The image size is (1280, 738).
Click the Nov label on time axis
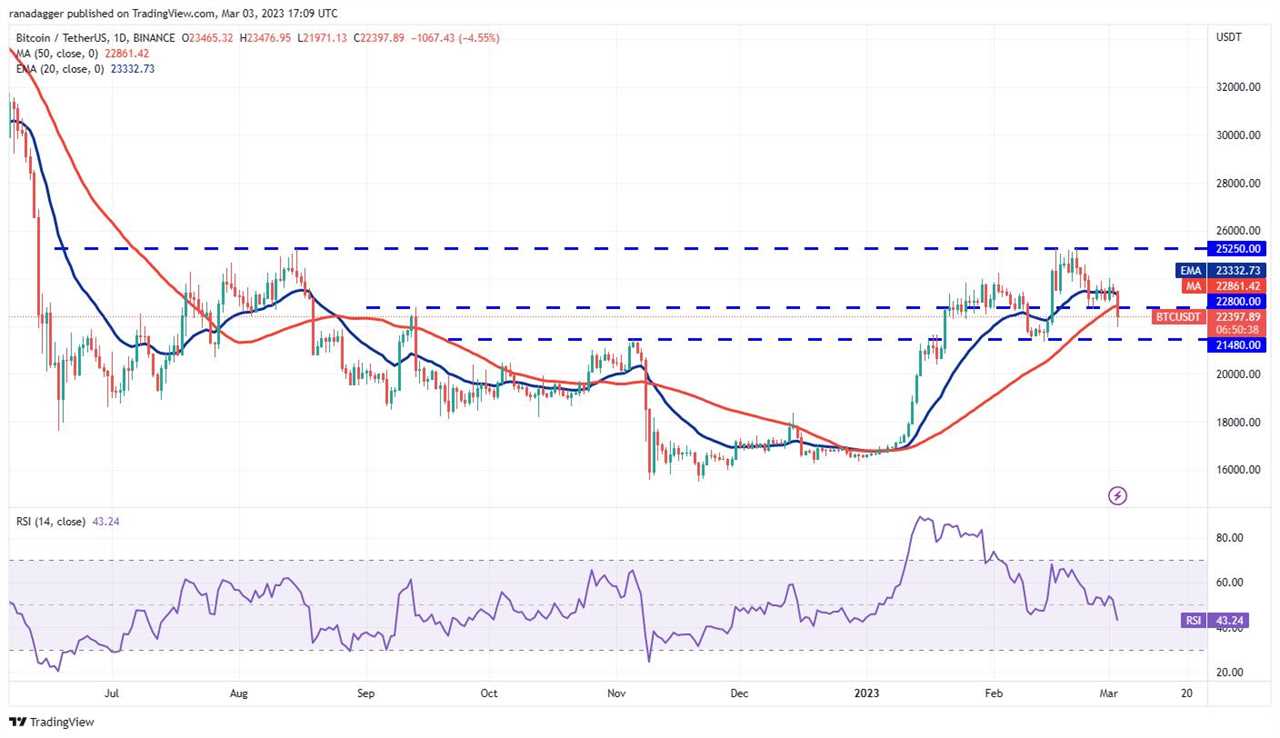[x=616, y=692]
